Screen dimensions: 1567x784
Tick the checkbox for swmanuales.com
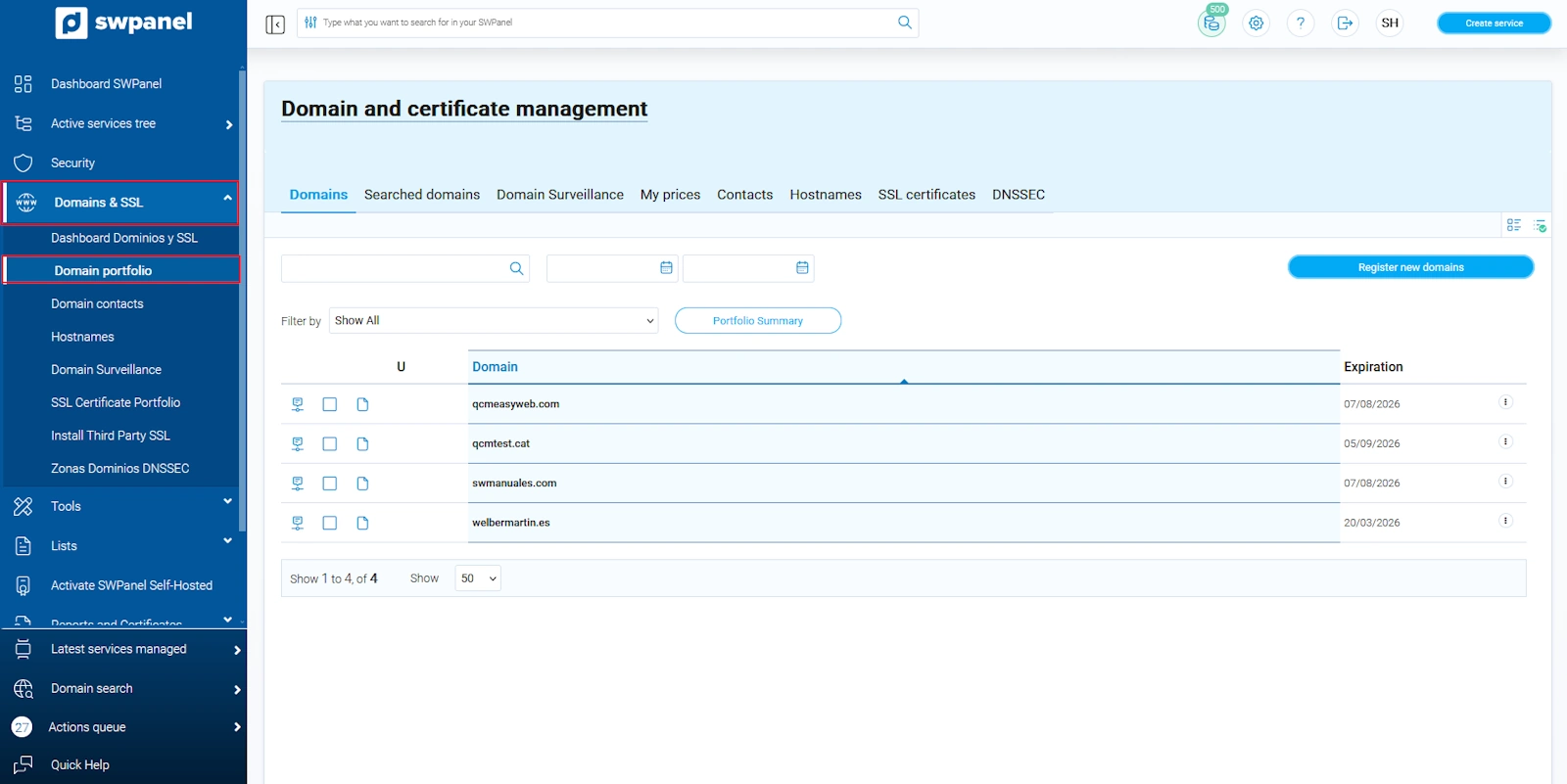coord(330,484)
